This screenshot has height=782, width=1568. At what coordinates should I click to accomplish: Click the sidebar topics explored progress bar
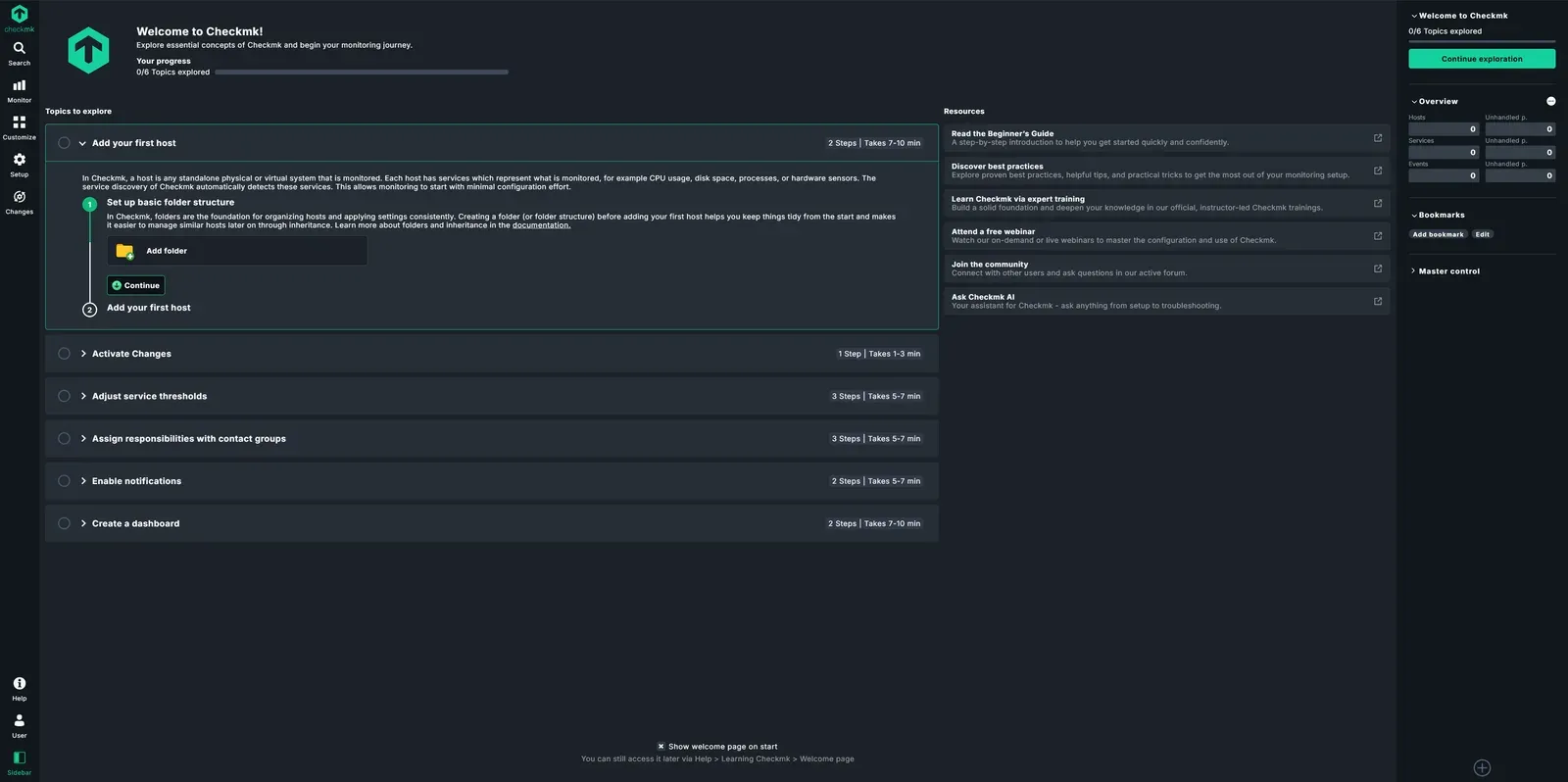pos(1482,41)
